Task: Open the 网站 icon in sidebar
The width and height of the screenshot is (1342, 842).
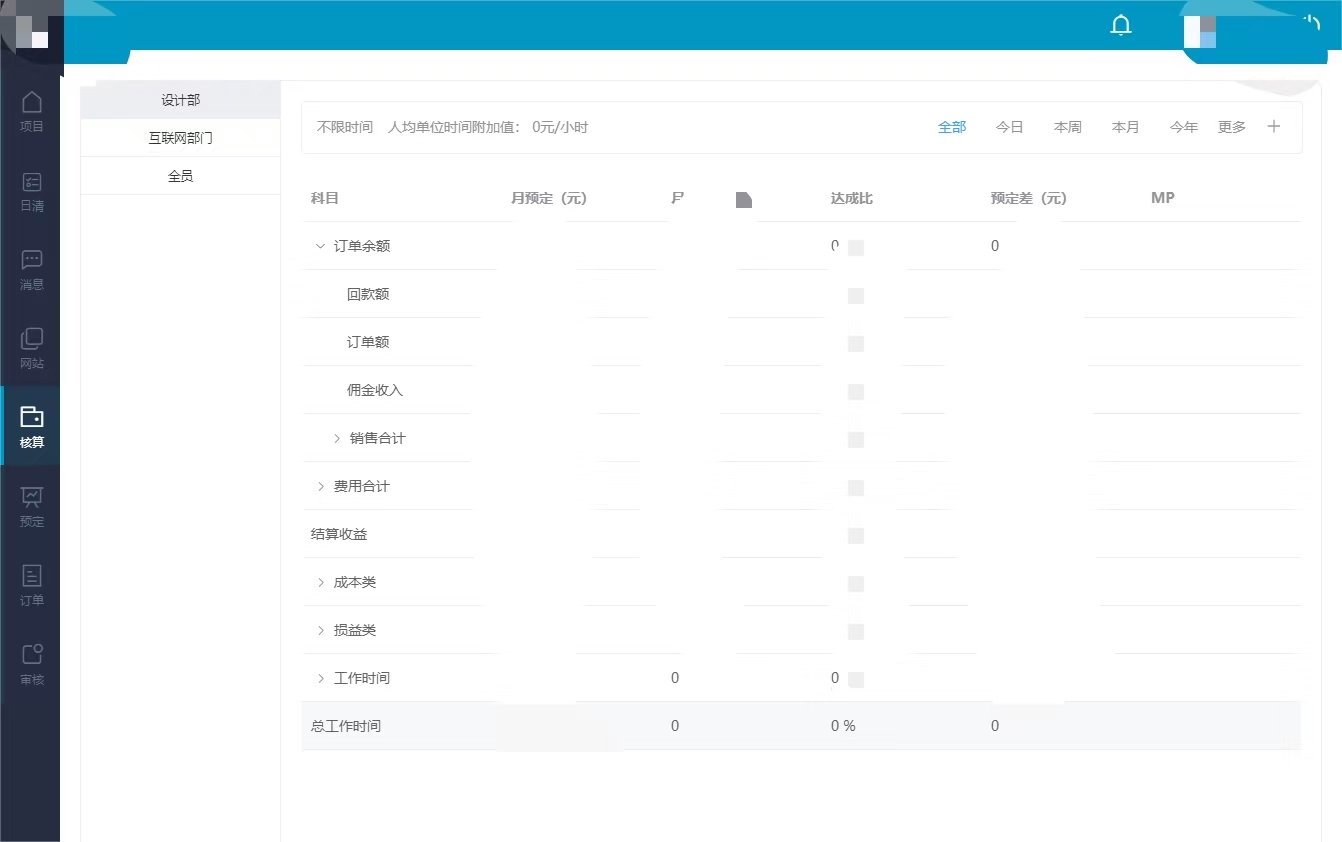Action: click(32, 339)
